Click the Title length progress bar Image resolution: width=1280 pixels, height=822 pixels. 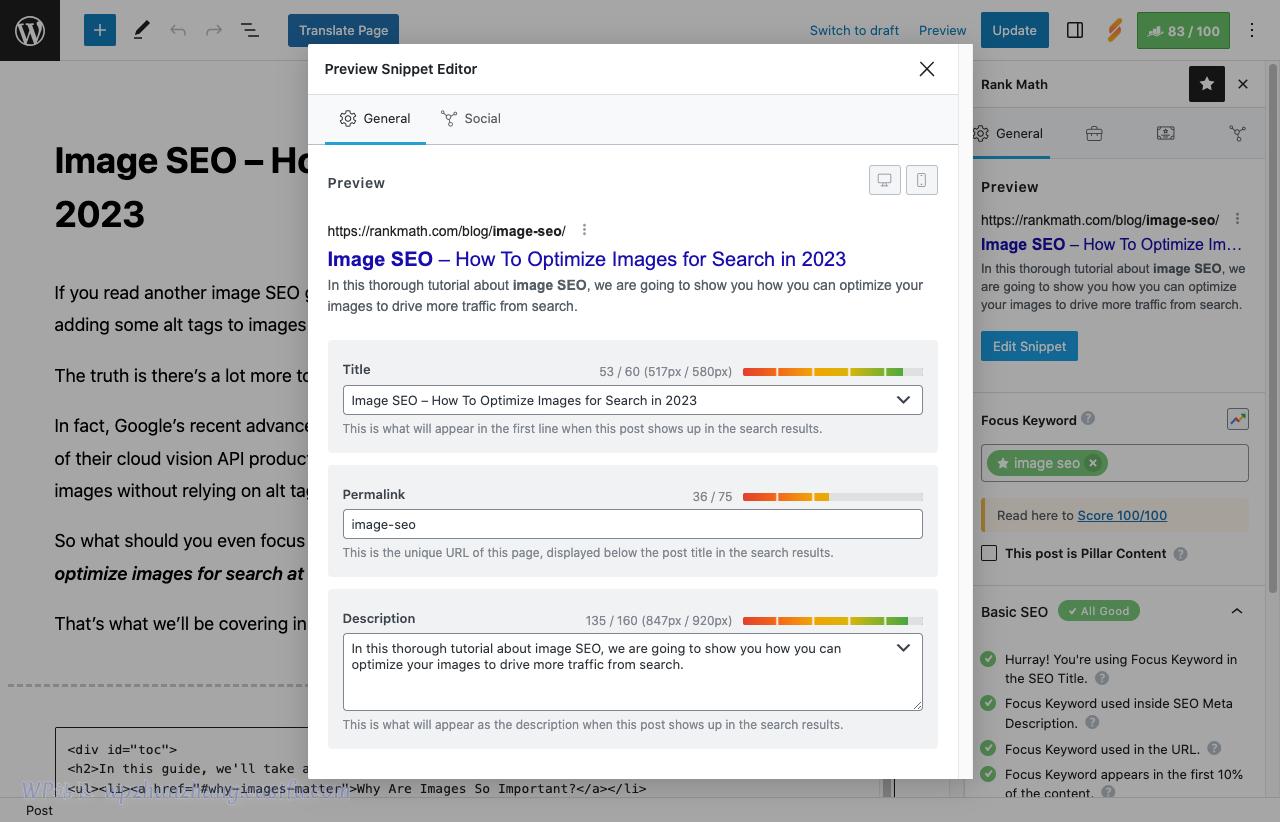click(833, 372)
